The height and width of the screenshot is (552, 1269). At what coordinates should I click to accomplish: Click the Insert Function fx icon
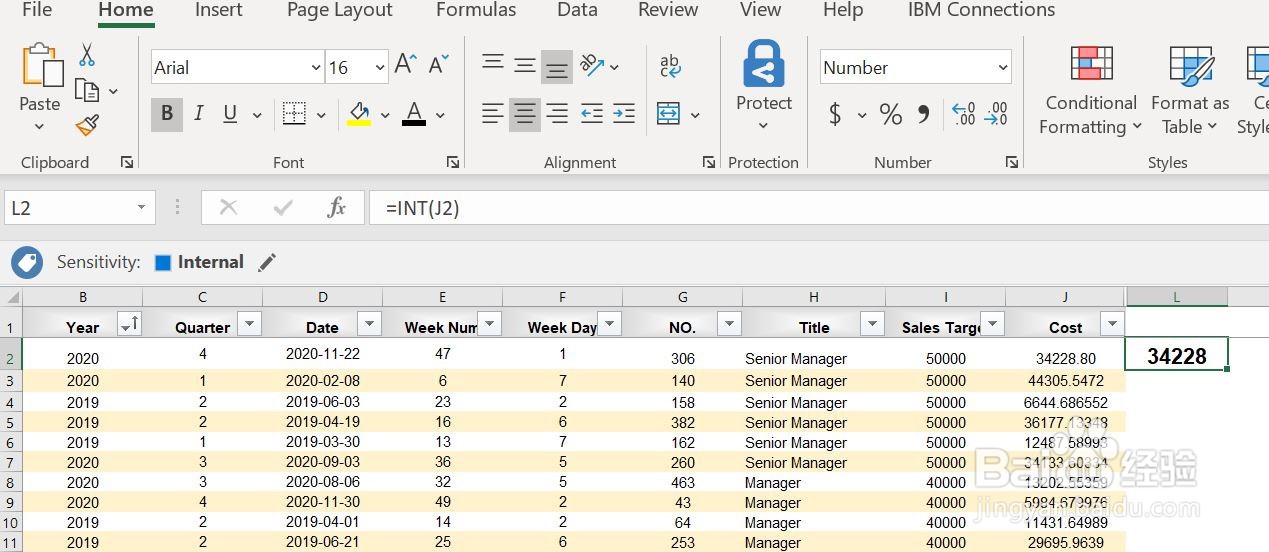point(337,208)
